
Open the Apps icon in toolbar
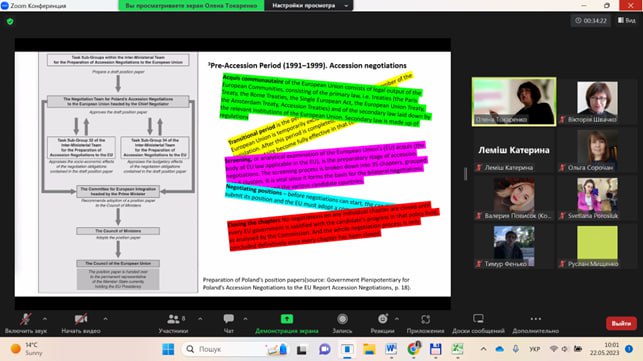[425, 319]
